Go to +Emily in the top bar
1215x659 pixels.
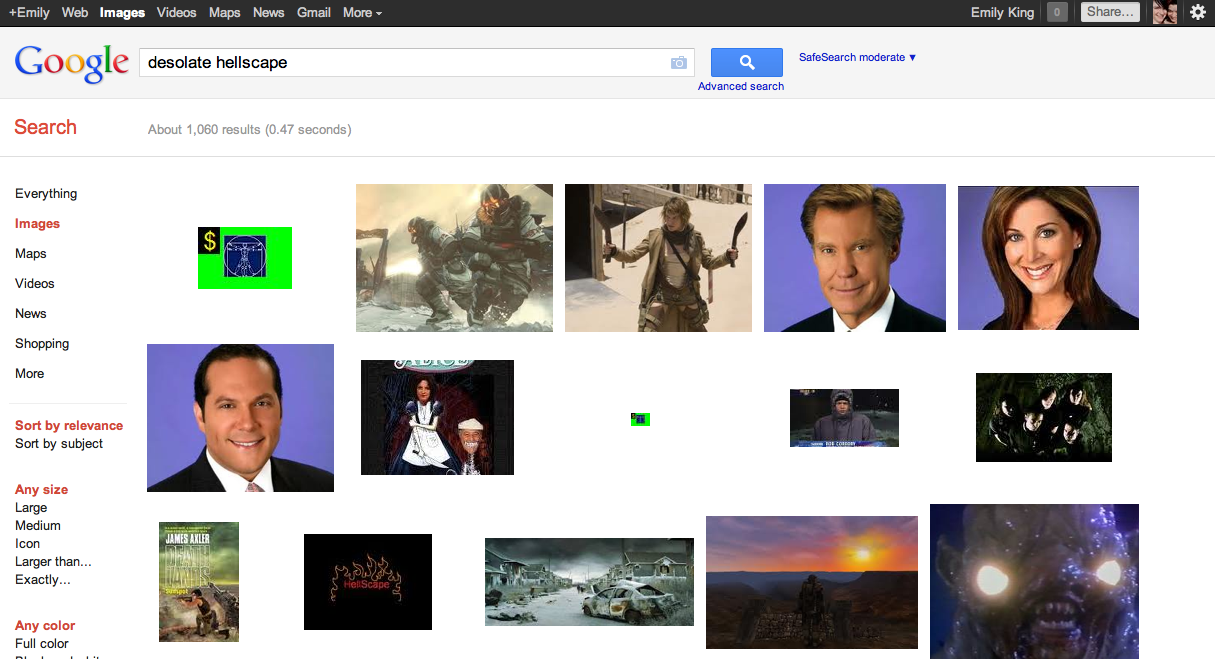click(x=28, y=12)
